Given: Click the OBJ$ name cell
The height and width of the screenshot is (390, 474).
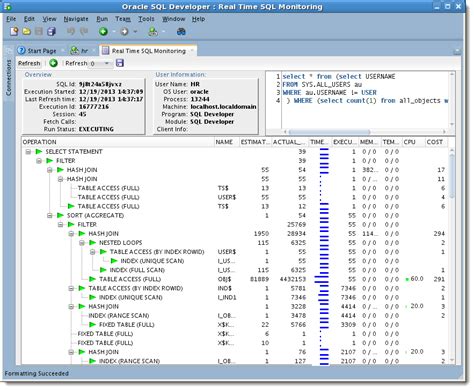Looking at the screenshot, I should (x=224, y=279).
